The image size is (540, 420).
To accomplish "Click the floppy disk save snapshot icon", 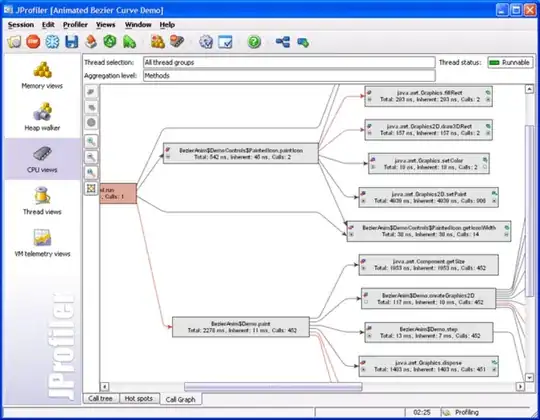I will click(72, 42).
